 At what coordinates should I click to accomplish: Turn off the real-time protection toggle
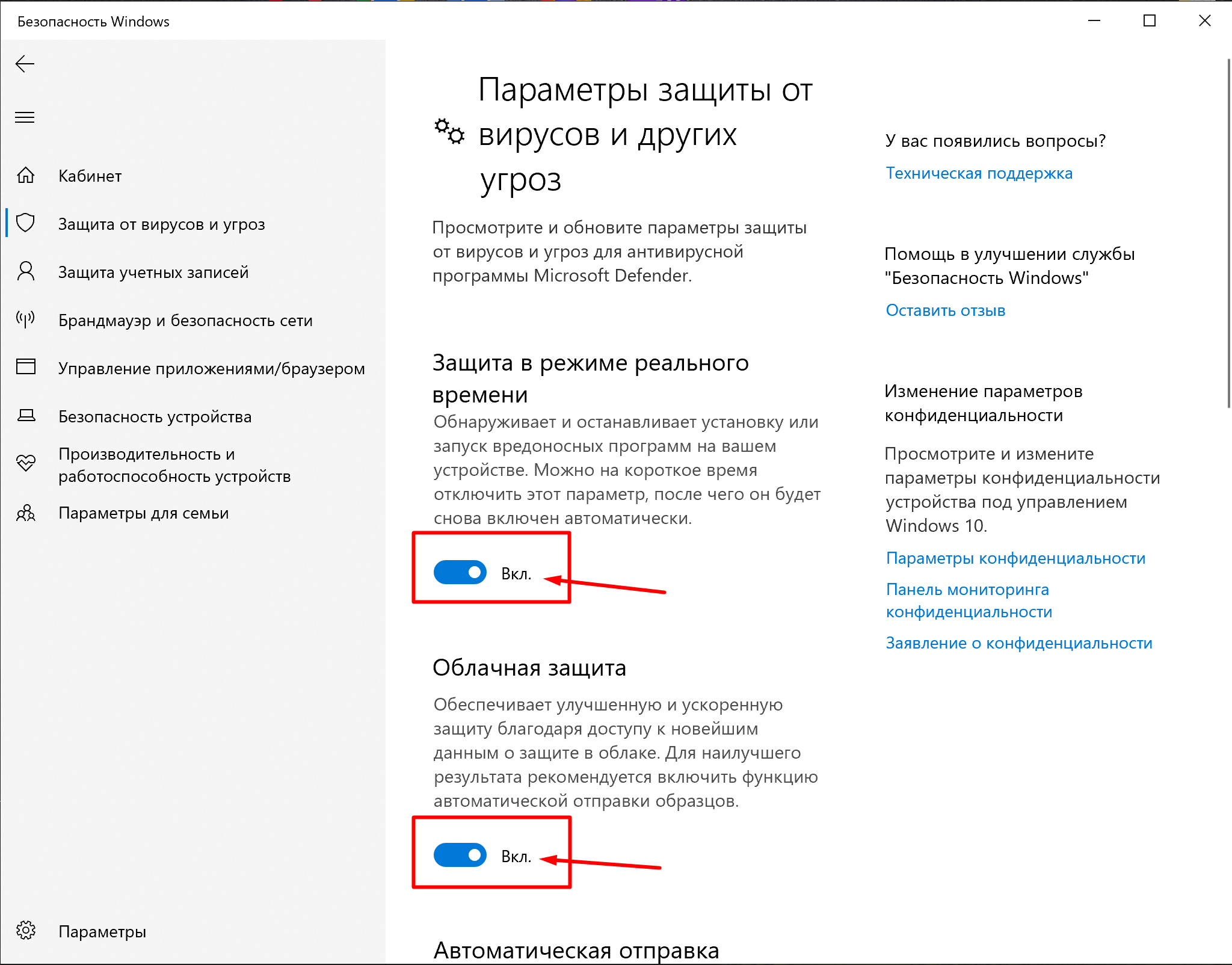click(x=460, y=573)
